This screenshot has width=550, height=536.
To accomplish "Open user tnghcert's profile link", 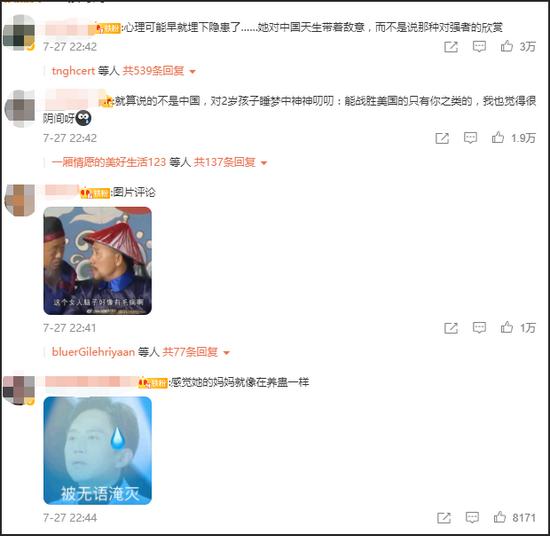I will pyautogui.click(x=73, y=71).
